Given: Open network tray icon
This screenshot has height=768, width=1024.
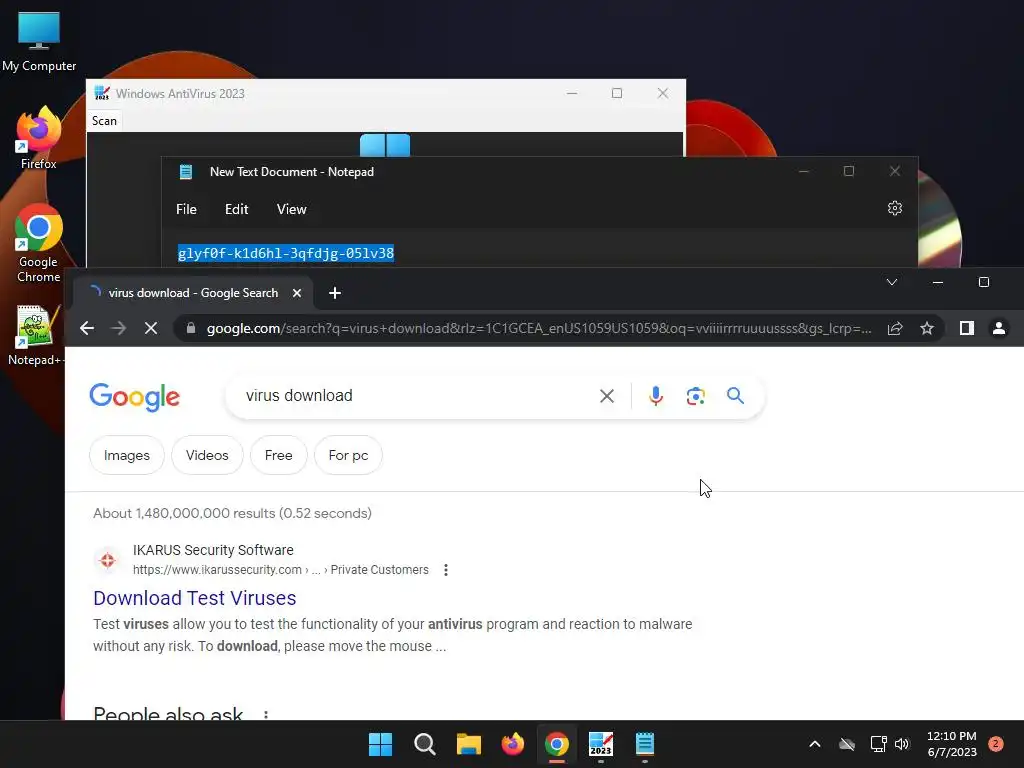Looking at the screenshot, I should [878, 744].
